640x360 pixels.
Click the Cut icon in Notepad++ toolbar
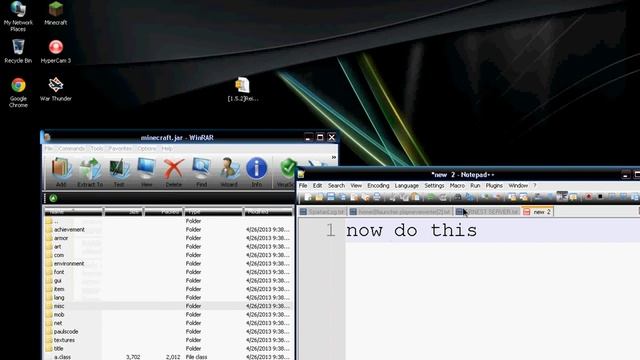(392, 198)
